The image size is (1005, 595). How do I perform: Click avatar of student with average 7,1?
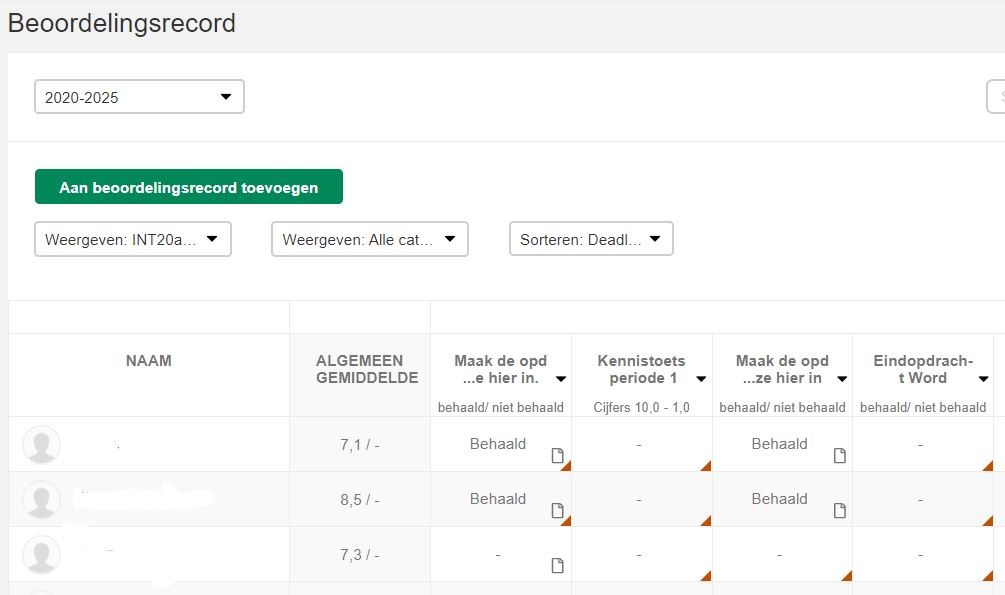42,444
